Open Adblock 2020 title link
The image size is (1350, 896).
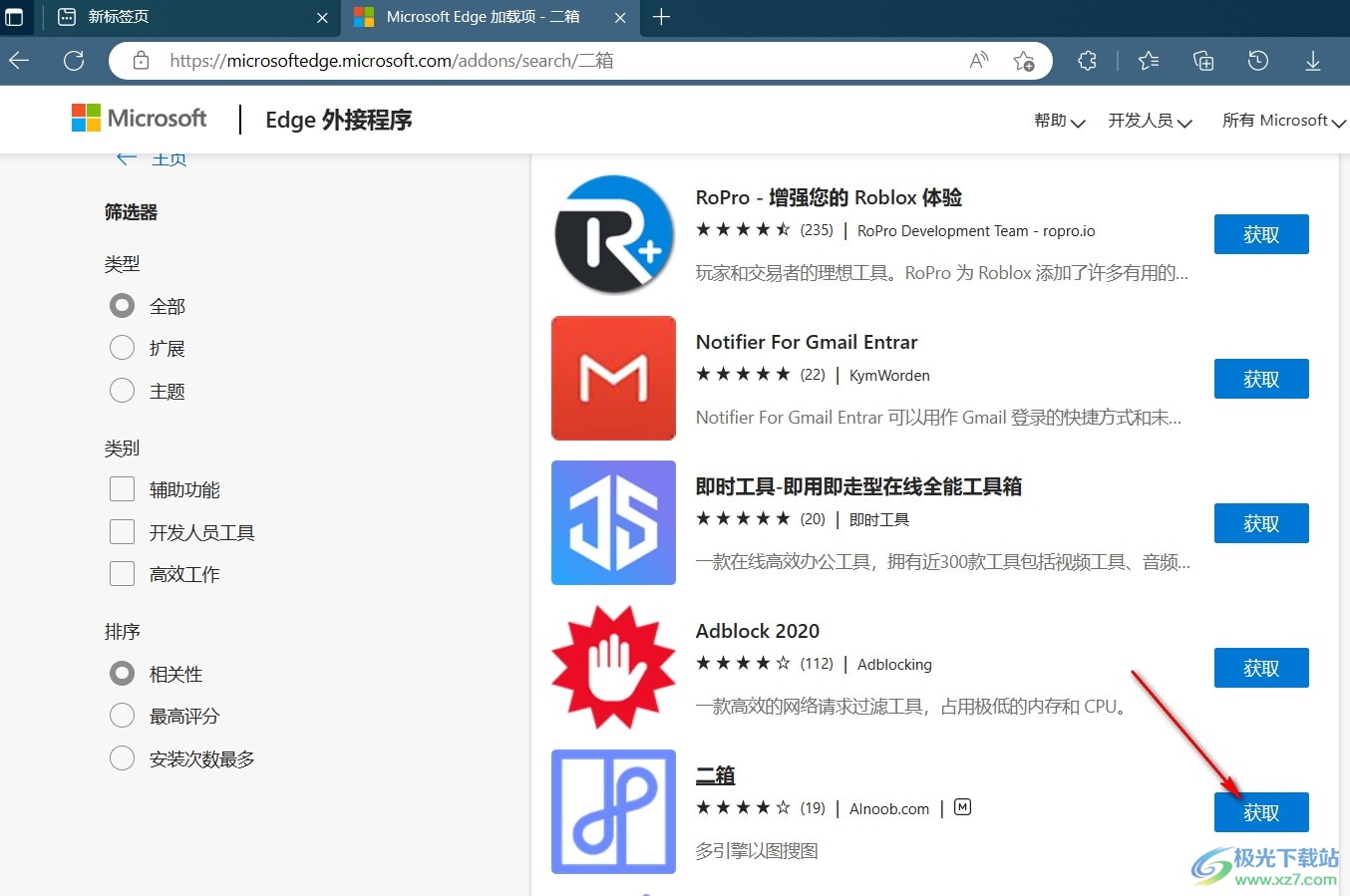pyautogui.click(x=758, y=631)
